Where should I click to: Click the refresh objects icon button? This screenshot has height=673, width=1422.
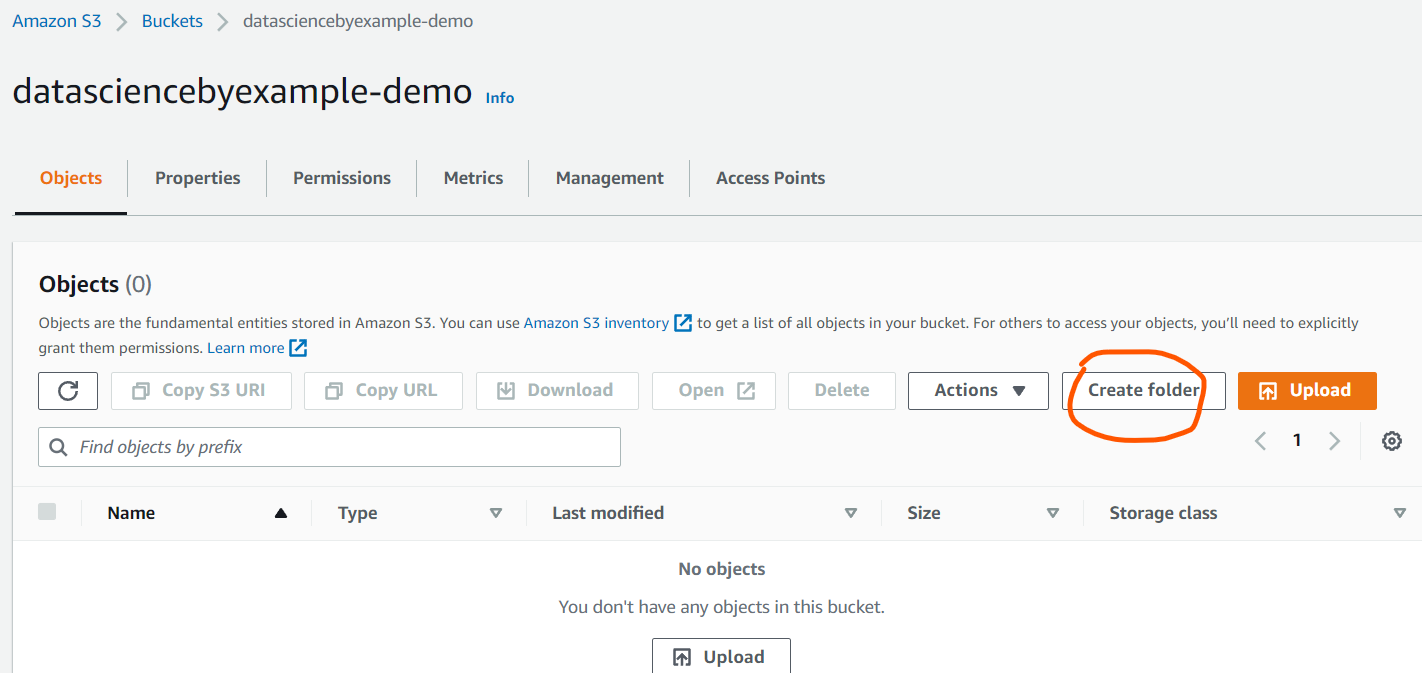[68, 391]
